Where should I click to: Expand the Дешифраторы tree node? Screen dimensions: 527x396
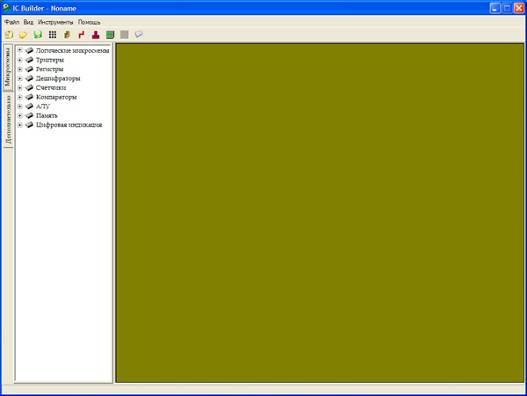coord(20,78)
